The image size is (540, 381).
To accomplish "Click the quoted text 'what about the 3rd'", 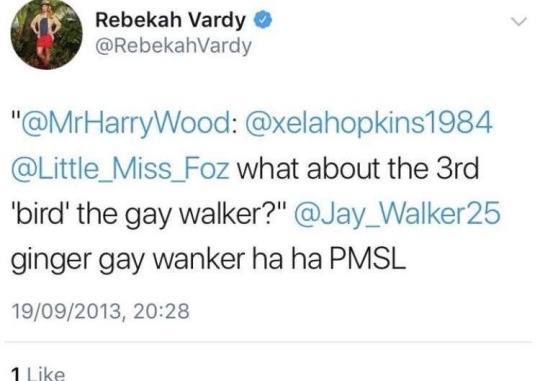I will [x=358, y=168].
